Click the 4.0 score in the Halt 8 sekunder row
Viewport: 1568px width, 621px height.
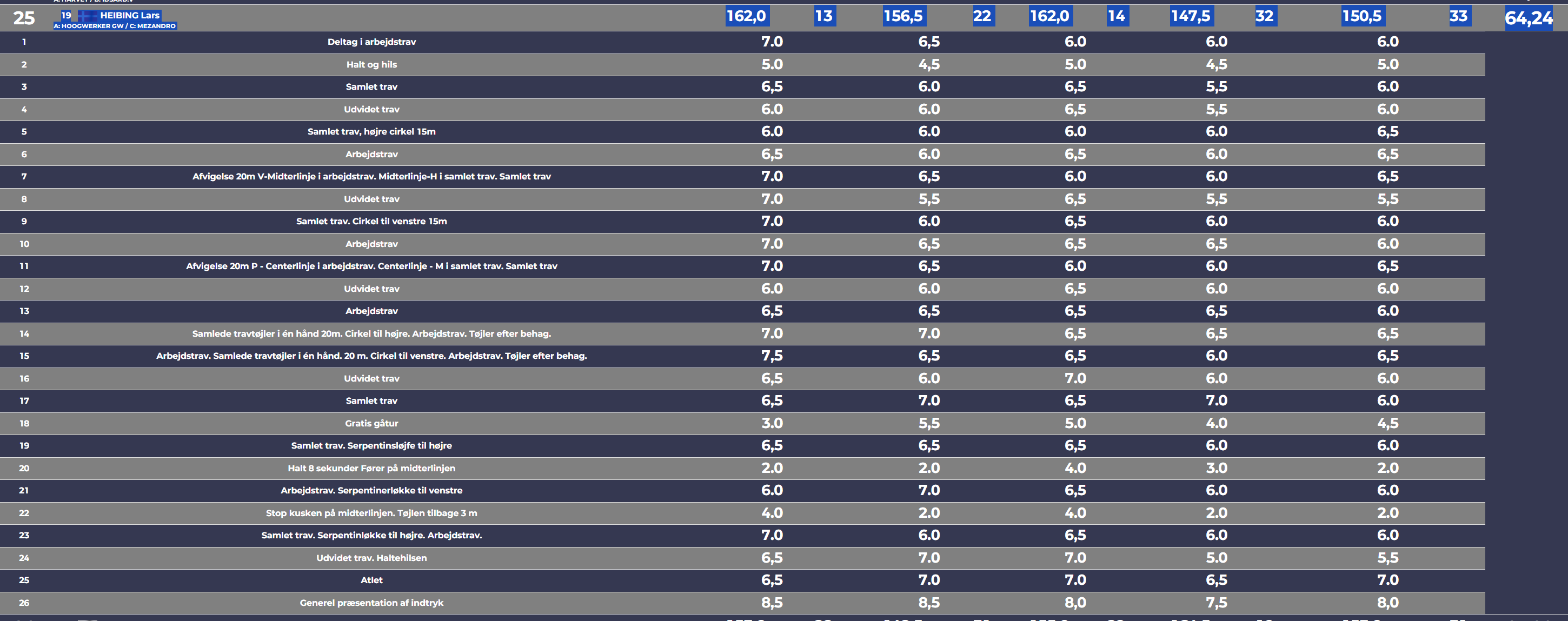coord(1075,469)
